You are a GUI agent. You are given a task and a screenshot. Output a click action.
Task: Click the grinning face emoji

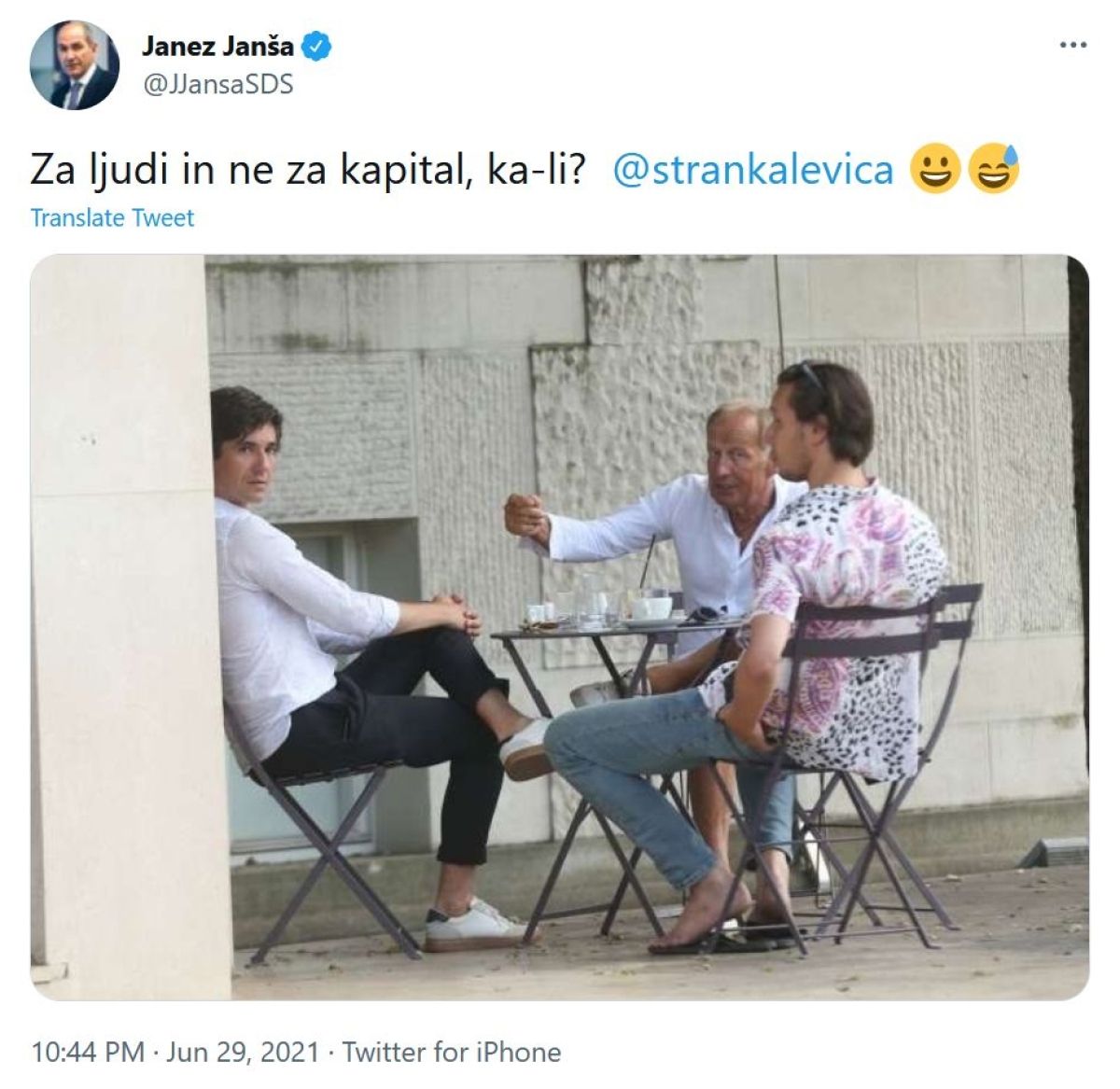click(934, 170)
